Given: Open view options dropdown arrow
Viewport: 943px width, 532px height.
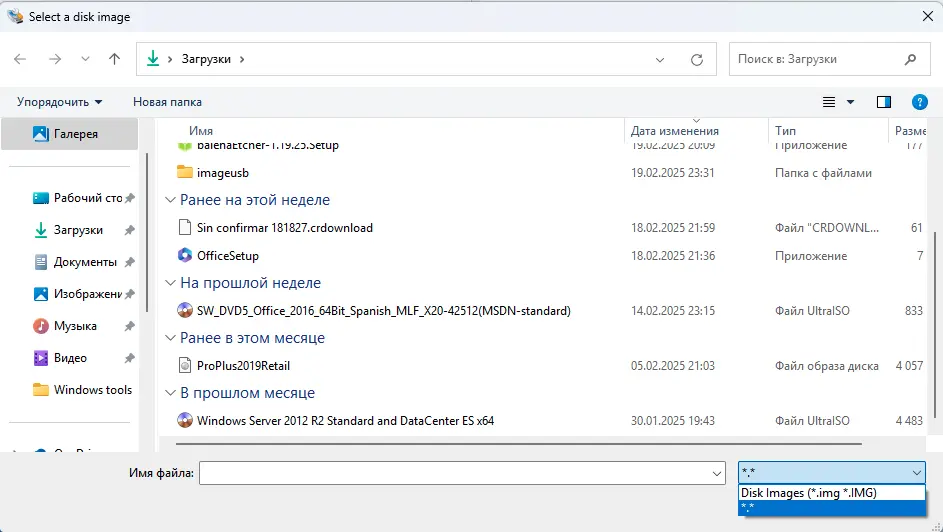Looking at the screenshot, I should [850, 102].
